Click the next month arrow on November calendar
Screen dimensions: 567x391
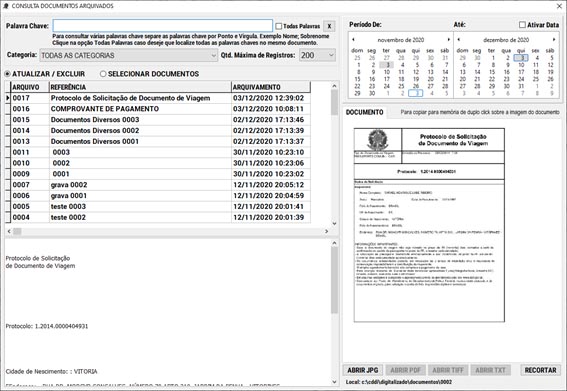tap(448, 39)
